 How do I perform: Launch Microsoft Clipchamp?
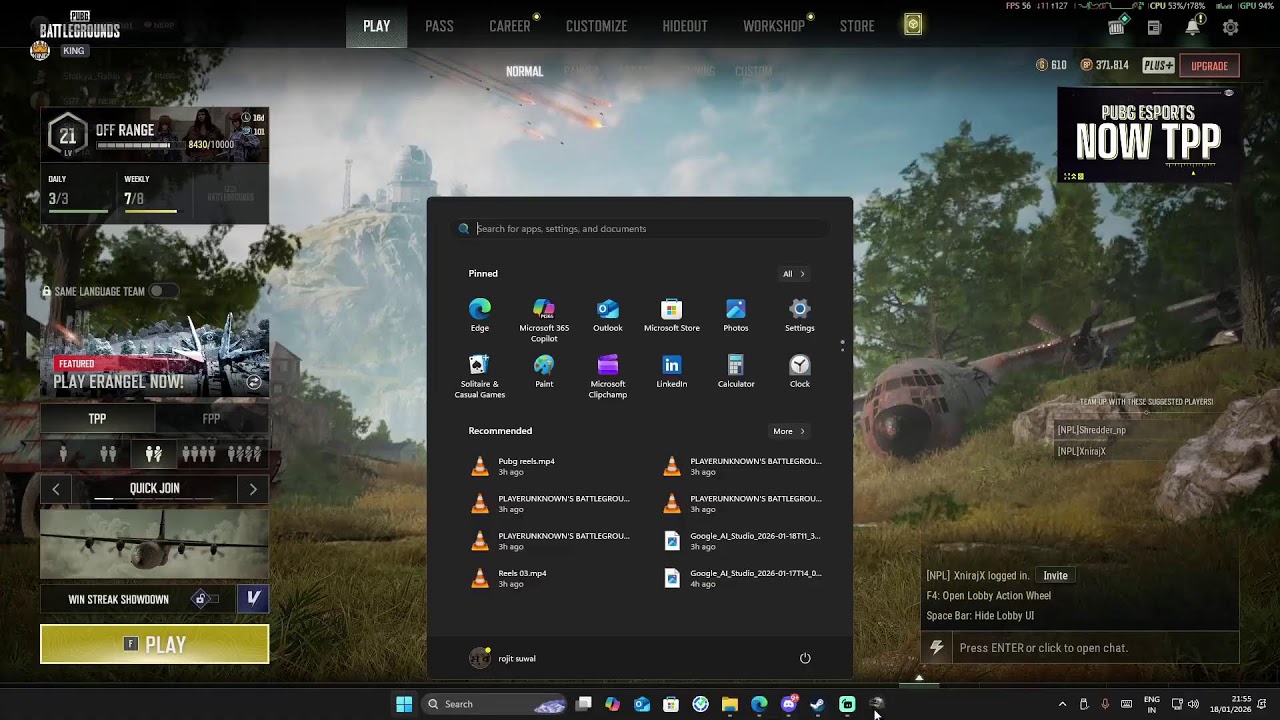pyautogui.click(x=608, y=376)
